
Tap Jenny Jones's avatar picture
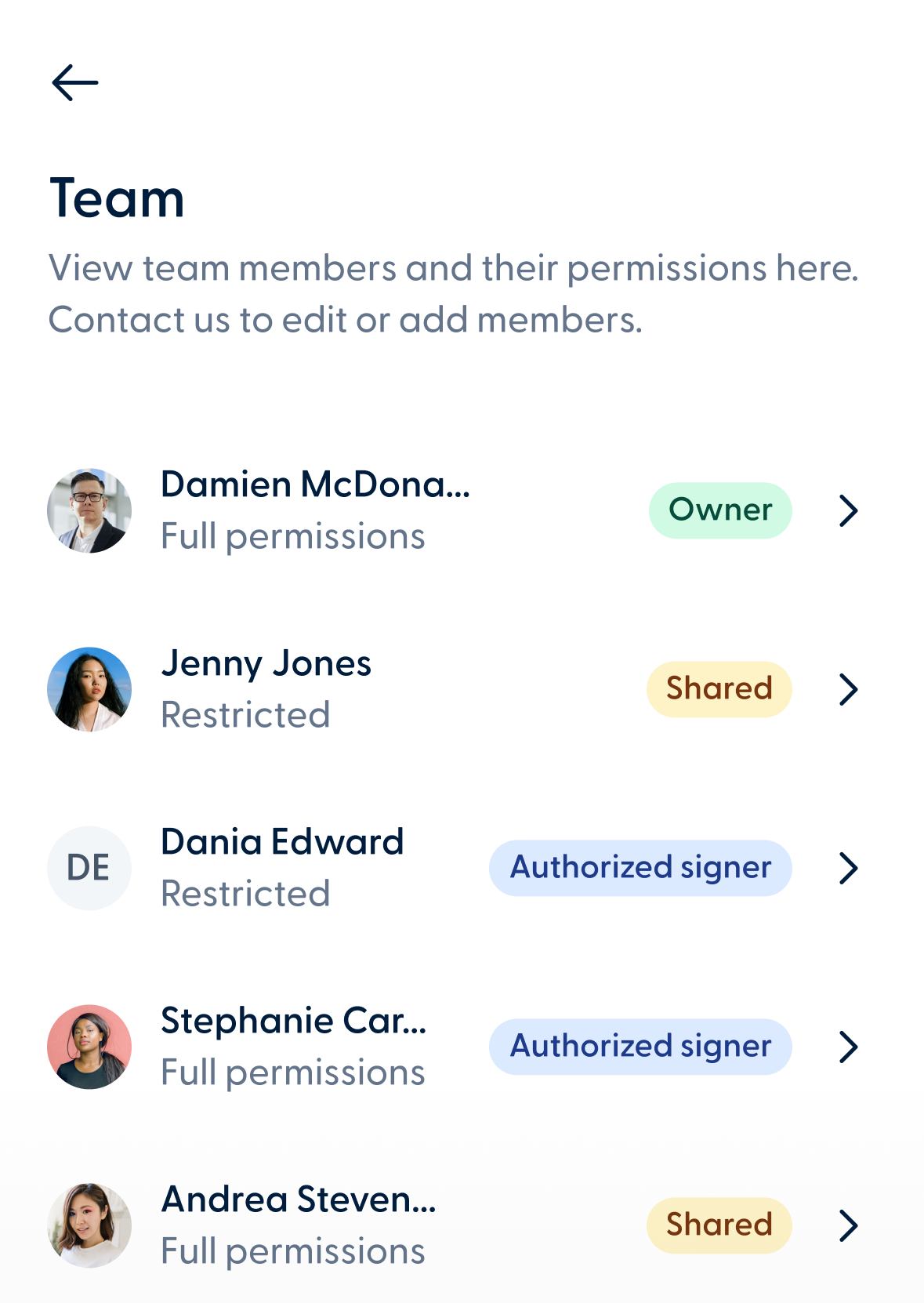89,690
